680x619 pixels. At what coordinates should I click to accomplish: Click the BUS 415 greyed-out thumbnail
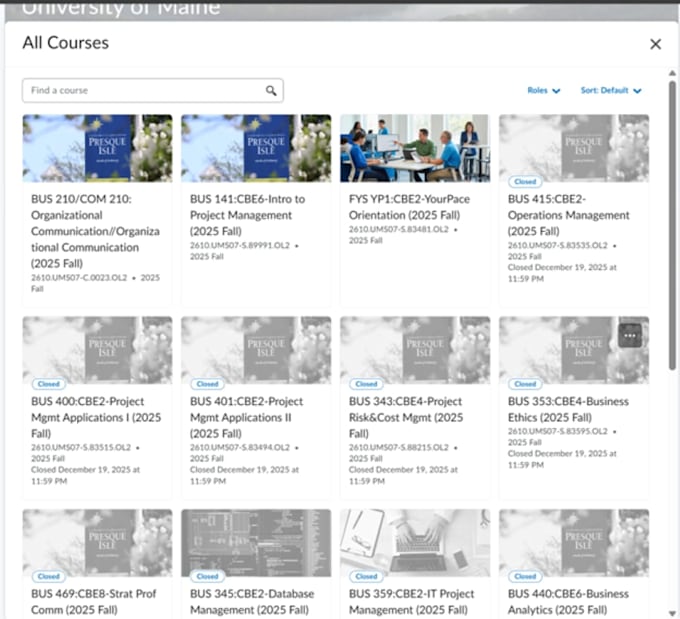[x=574, y=148]
